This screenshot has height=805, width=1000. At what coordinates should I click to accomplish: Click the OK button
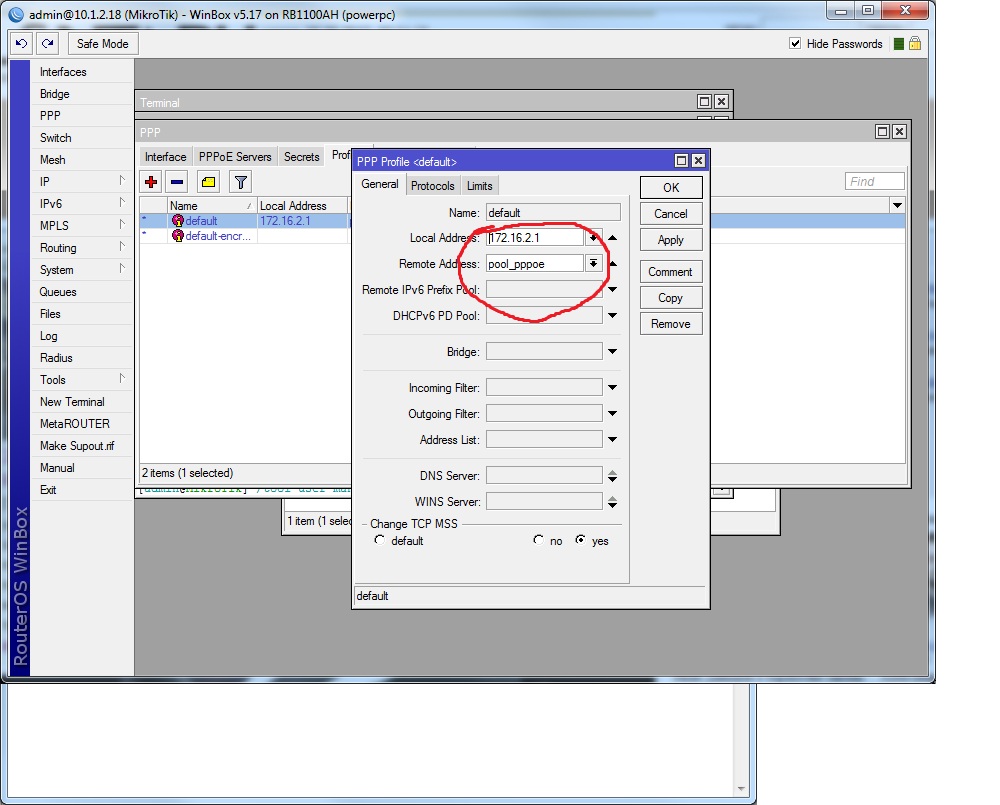point(671,188)
